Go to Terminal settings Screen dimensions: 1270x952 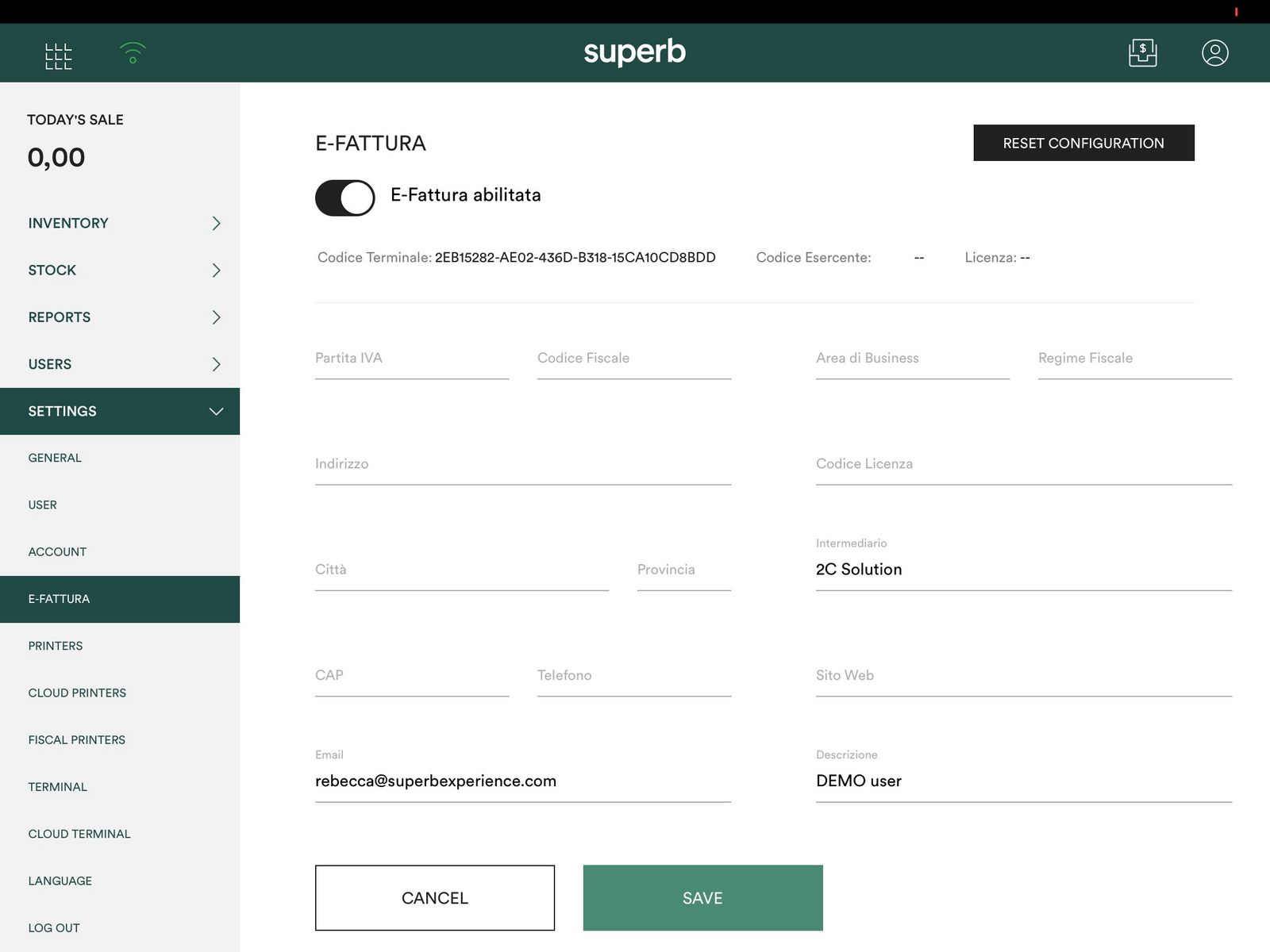[x=120, y=787]
